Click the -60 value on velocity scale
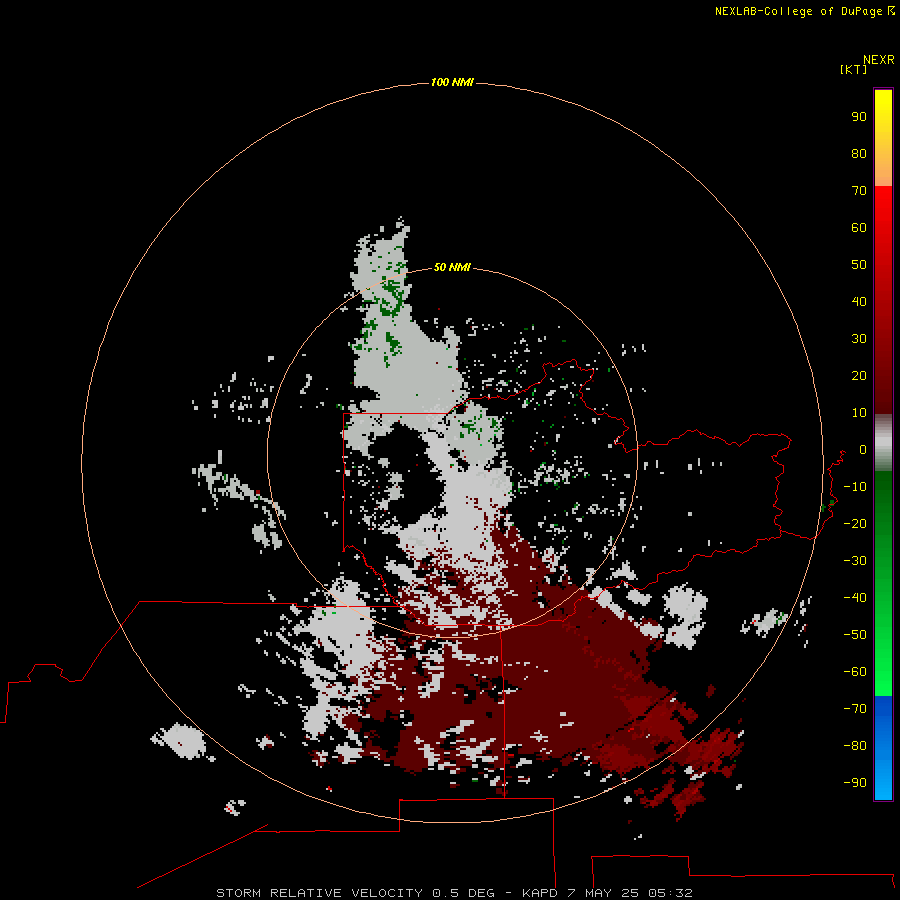This screenshot has width=900, height=900. coord(855,672)
